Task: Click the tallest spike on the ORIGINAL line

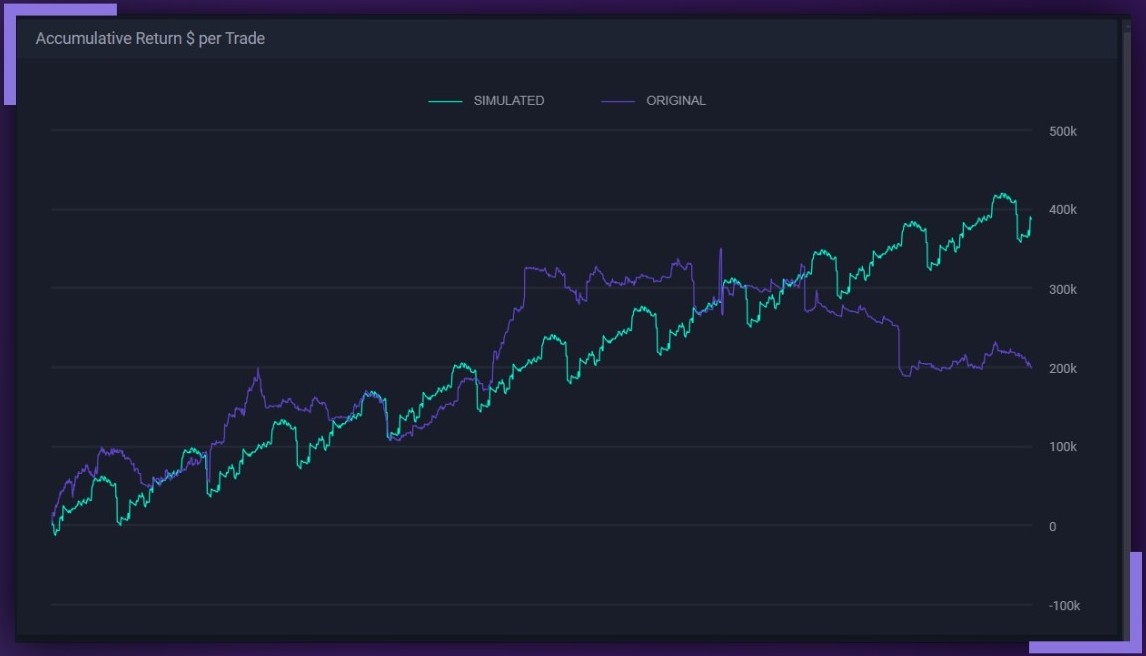Action: tap(720, 249)
